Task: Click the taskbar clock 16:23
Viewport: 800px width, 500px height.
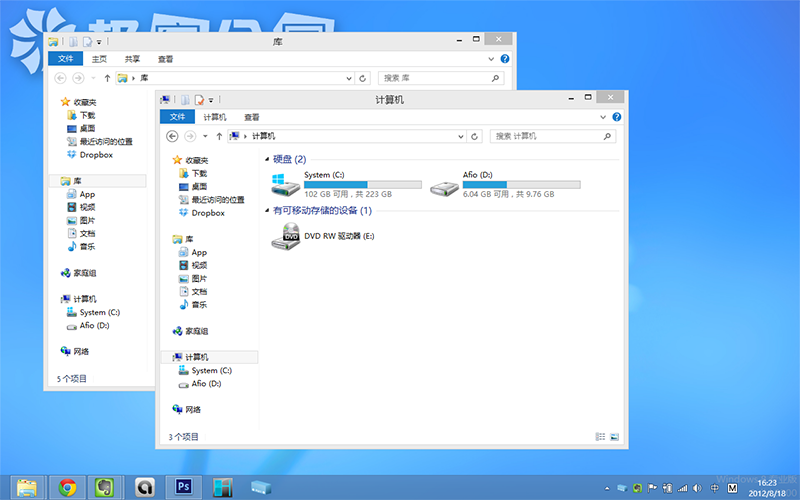Action: tap(767, 483)
